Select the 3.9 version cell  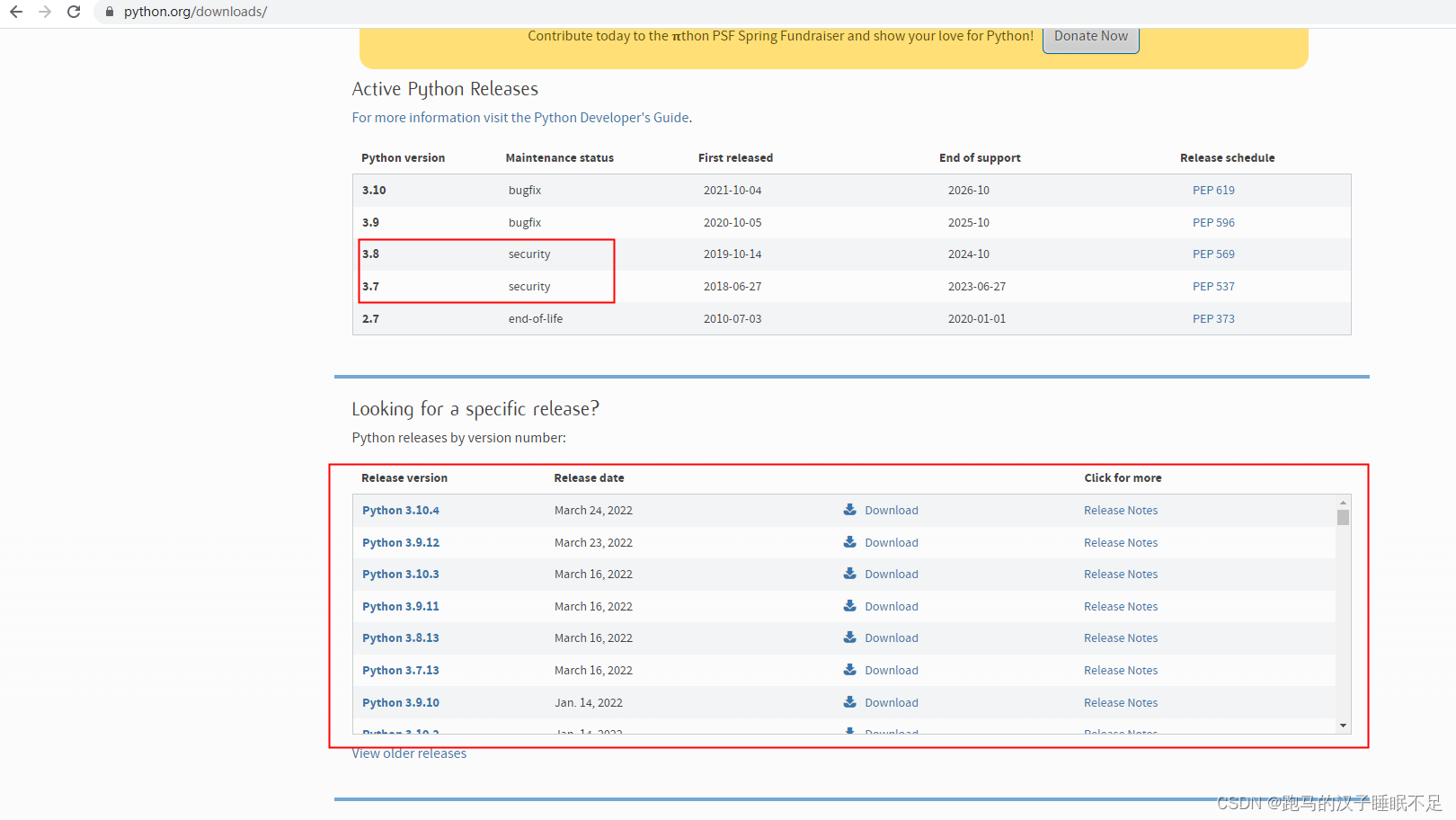(370, 223)
